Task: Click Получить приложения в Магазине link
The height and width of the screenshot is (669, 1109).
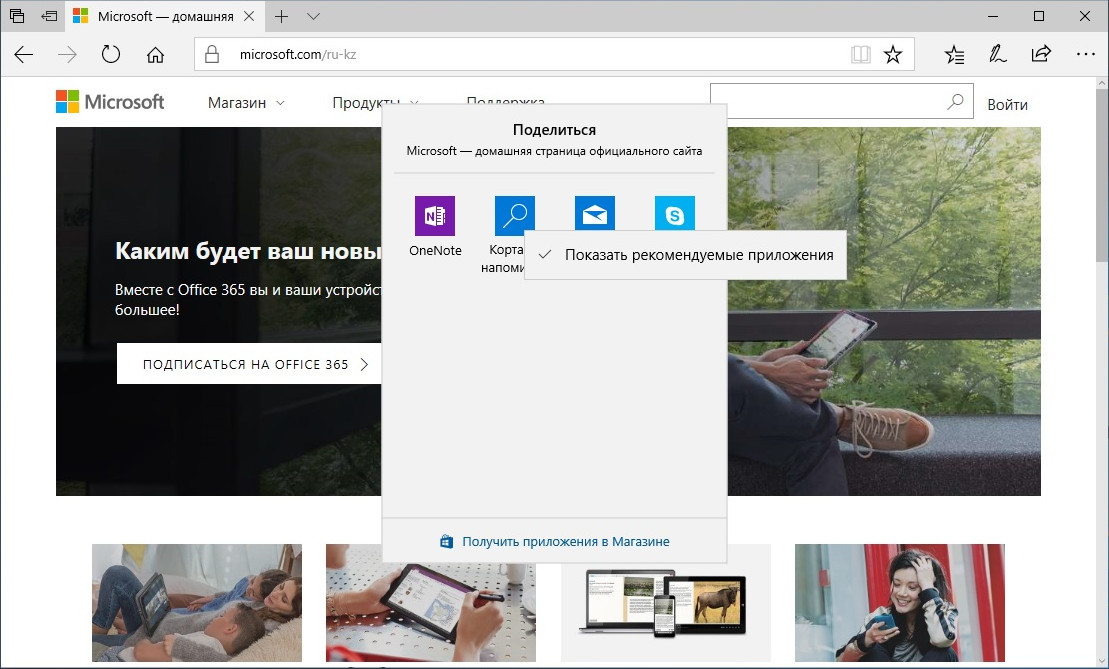Action: [566, 542]
